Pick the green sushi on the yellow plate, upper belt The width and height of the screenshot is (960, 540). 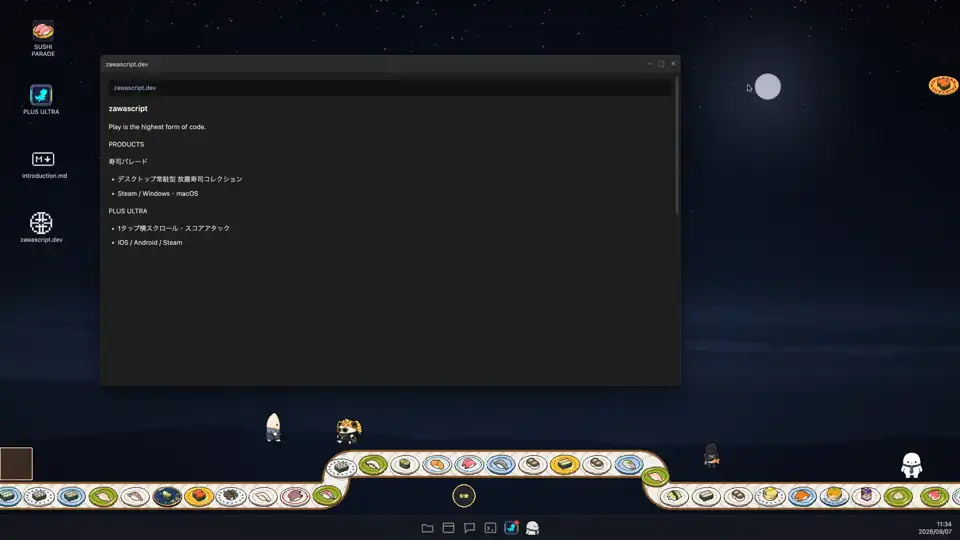(564, 465)
